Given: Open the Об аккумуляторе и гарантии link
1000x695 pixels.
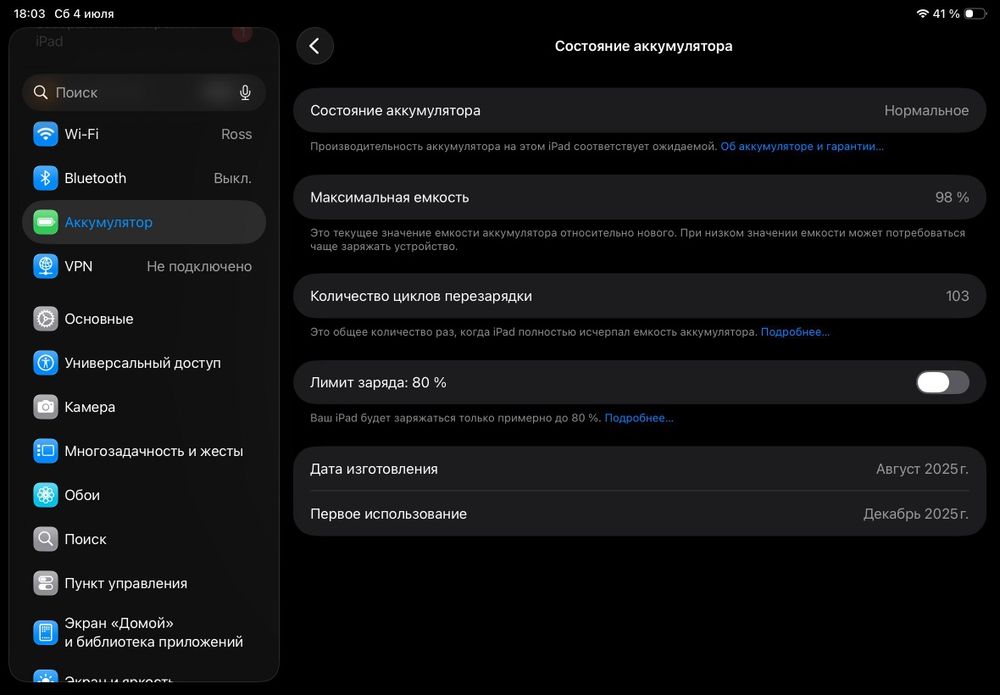Looking at the screenshot, I should point(802,146).
